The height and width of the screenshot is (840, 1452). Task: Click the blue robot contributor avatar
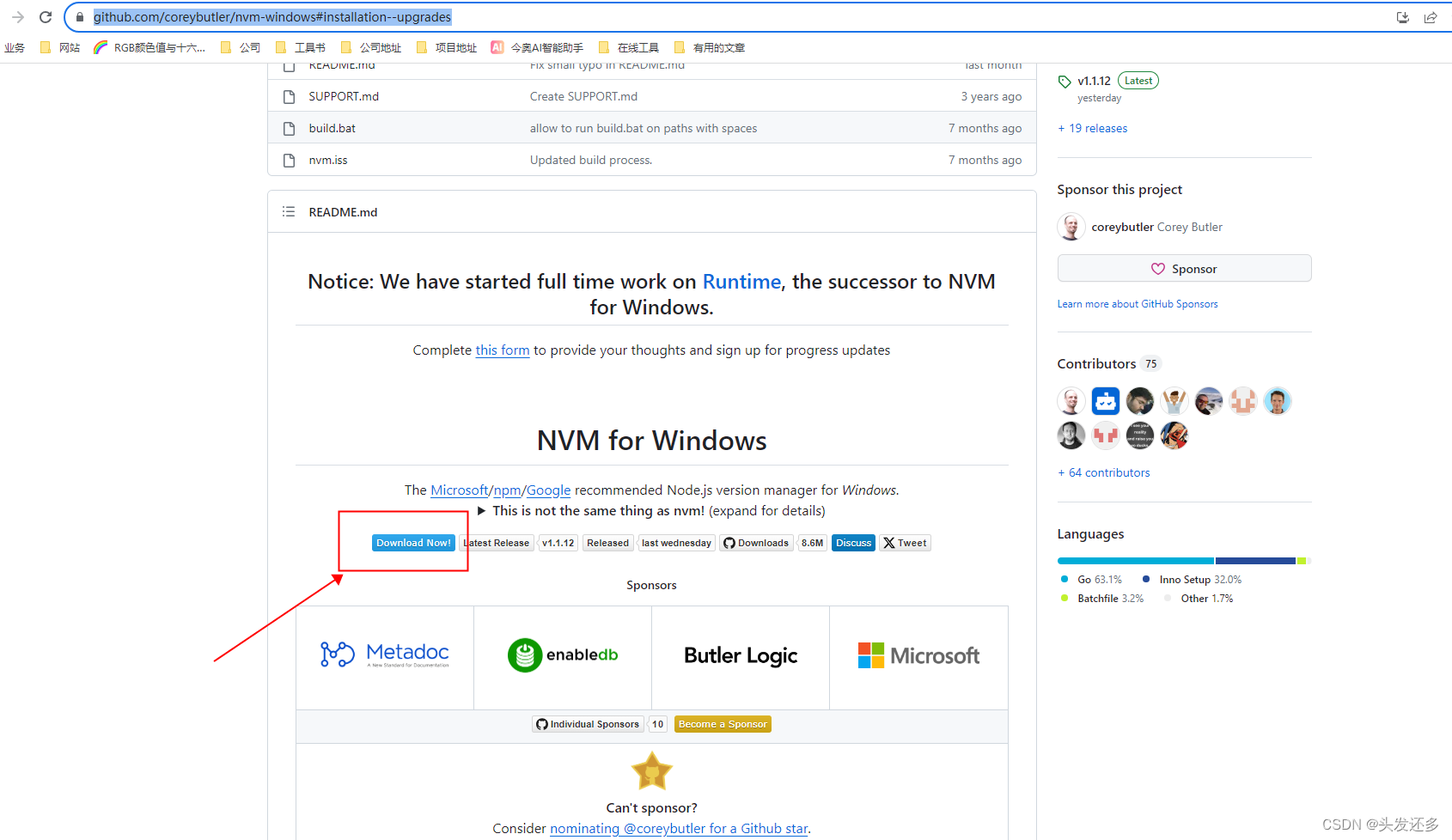pos(1106,401)
